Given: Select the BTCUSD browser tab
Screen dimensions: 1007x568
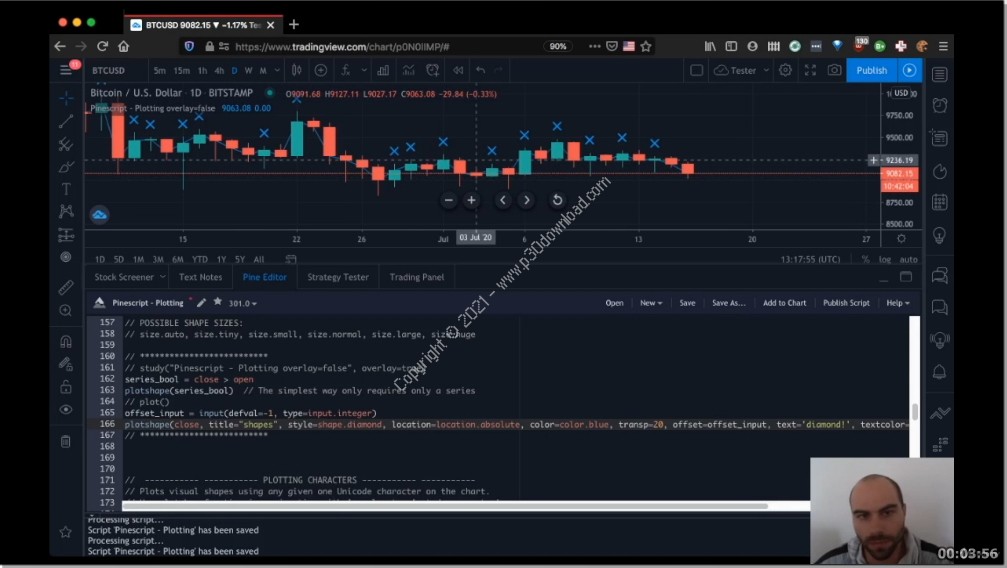Looking at the screenshot, I should pyautogui.click(x=203, y=25).
